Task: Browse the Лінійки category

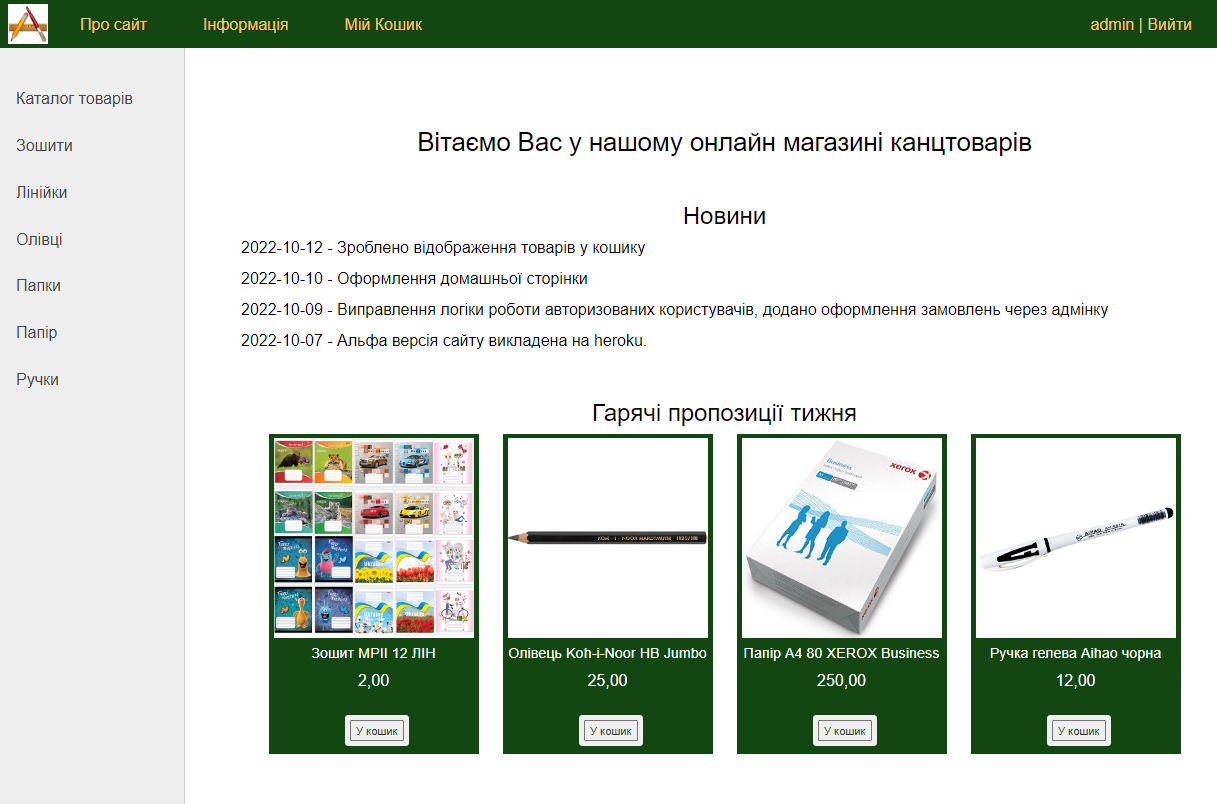Action: tap(44, 192)
